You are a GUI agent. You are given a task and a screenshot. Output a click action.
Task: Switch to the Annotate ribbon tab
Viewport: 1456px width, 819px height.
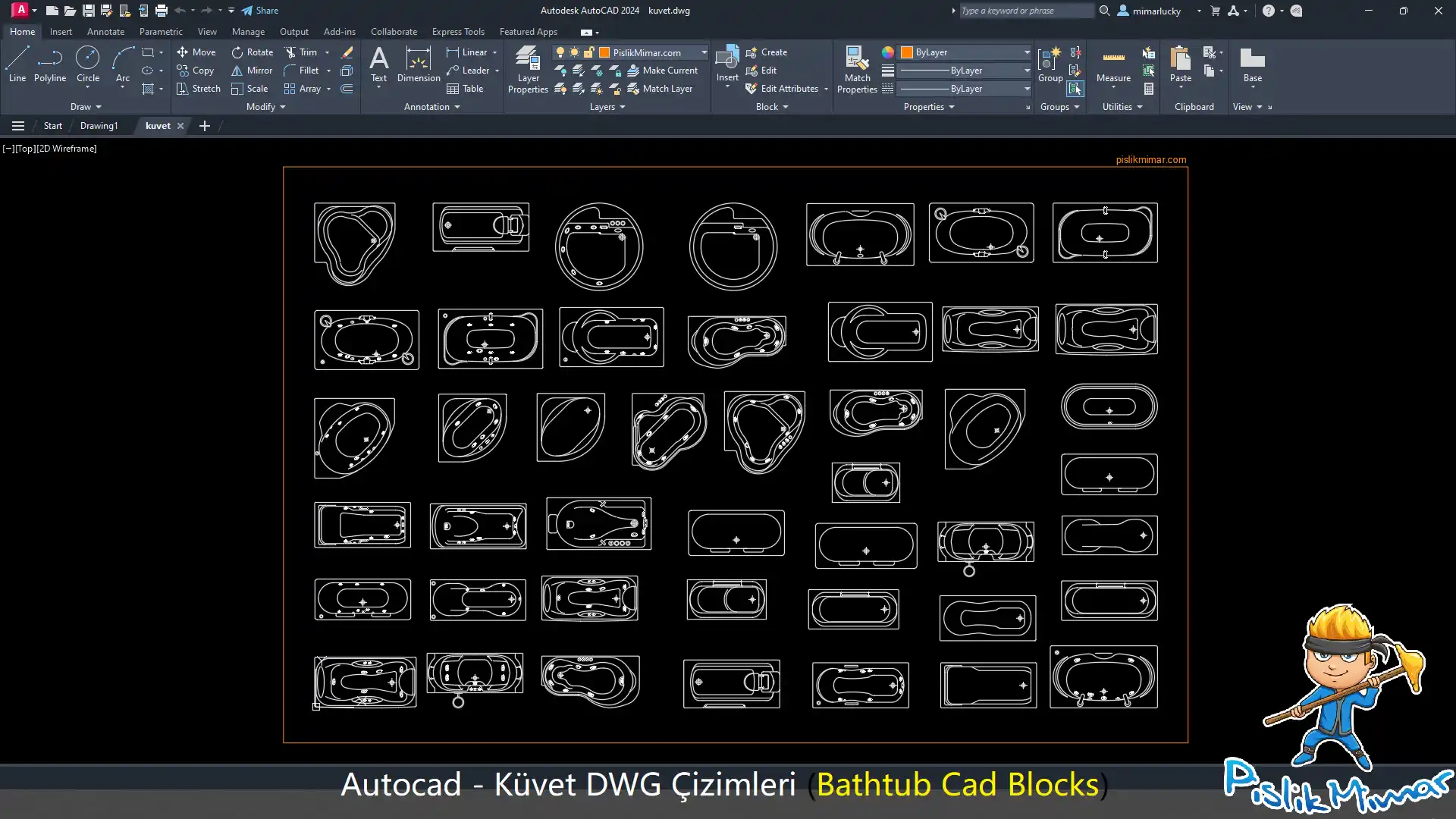[x=105, y=32]
